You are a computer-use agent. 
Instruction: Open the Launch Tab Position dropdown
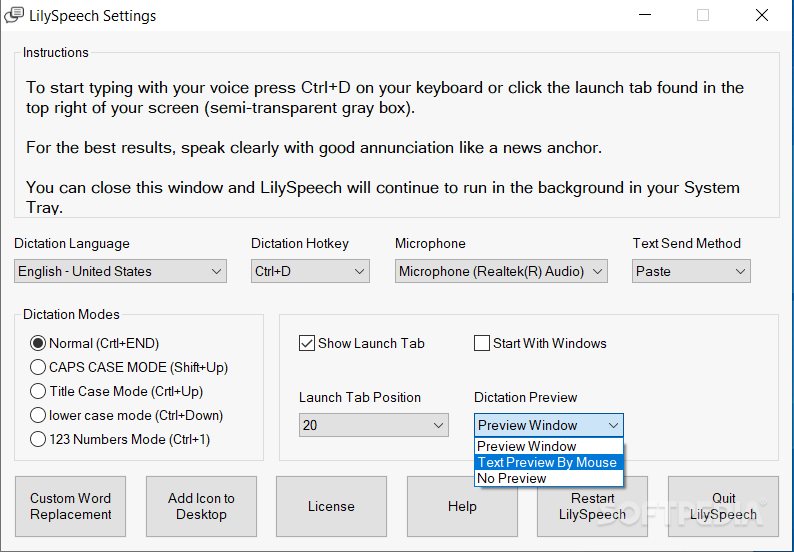tap(374, 425)
